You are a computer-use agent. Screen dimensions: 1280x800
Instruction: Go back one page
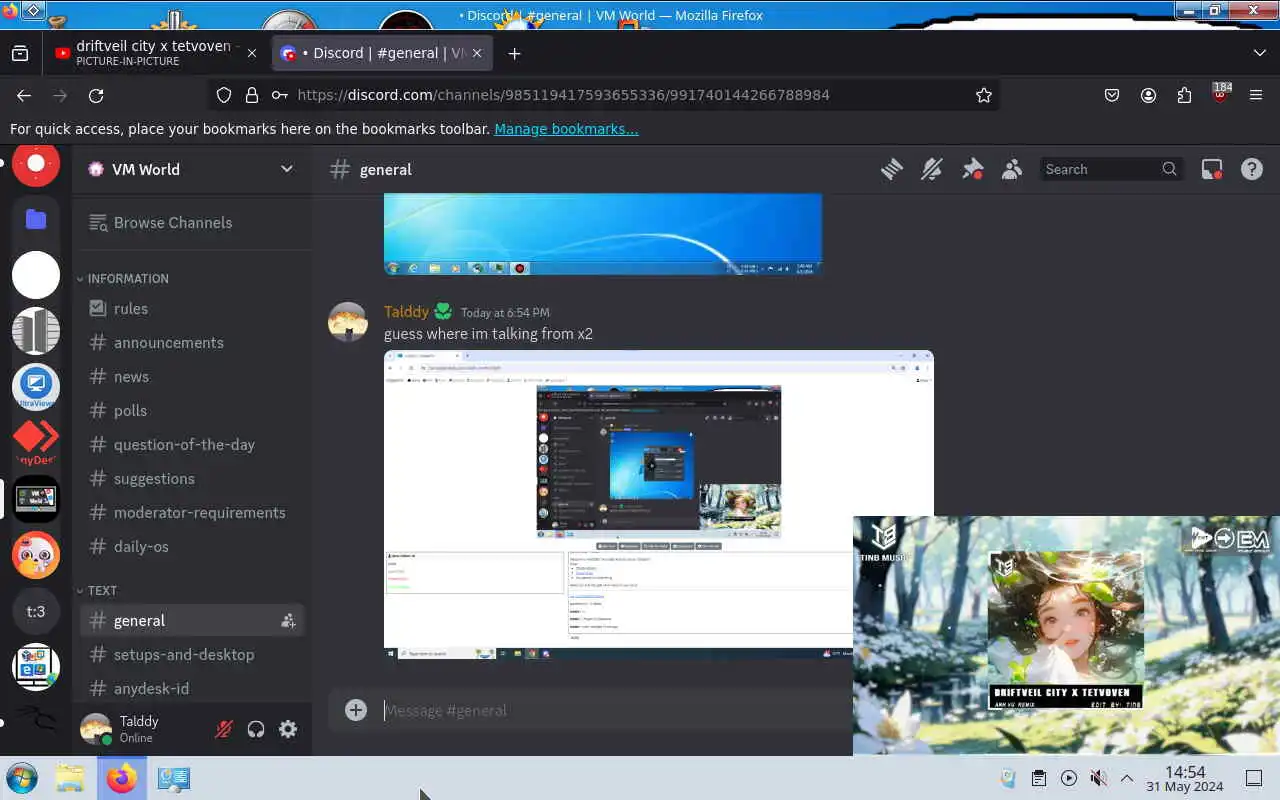pyautogui.click(x=24, y=95)
